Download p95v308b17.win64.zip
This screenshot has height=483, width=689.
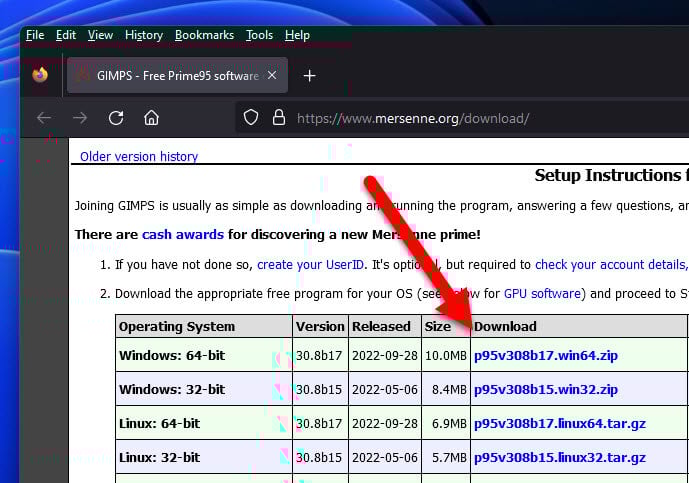pyautogui.click(x=546, y=355)
